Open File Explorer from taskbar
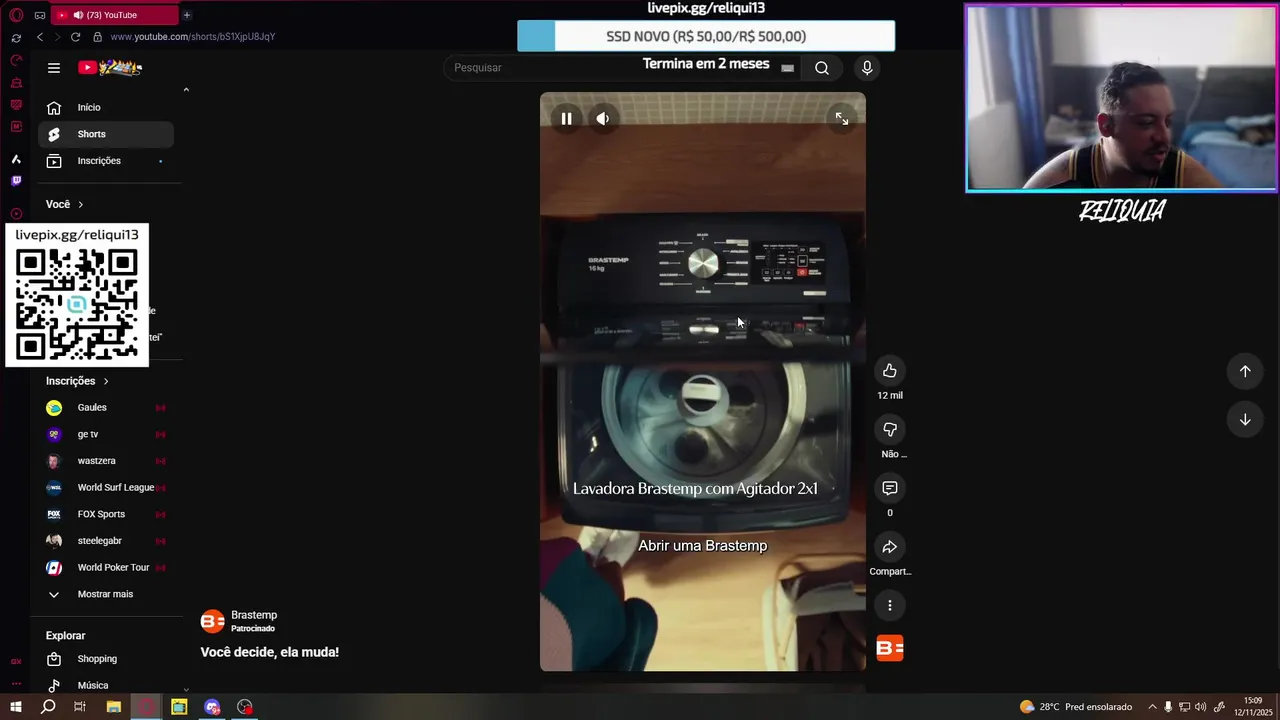This screenshot has height=720, width=1280. [x=113, y=707]
